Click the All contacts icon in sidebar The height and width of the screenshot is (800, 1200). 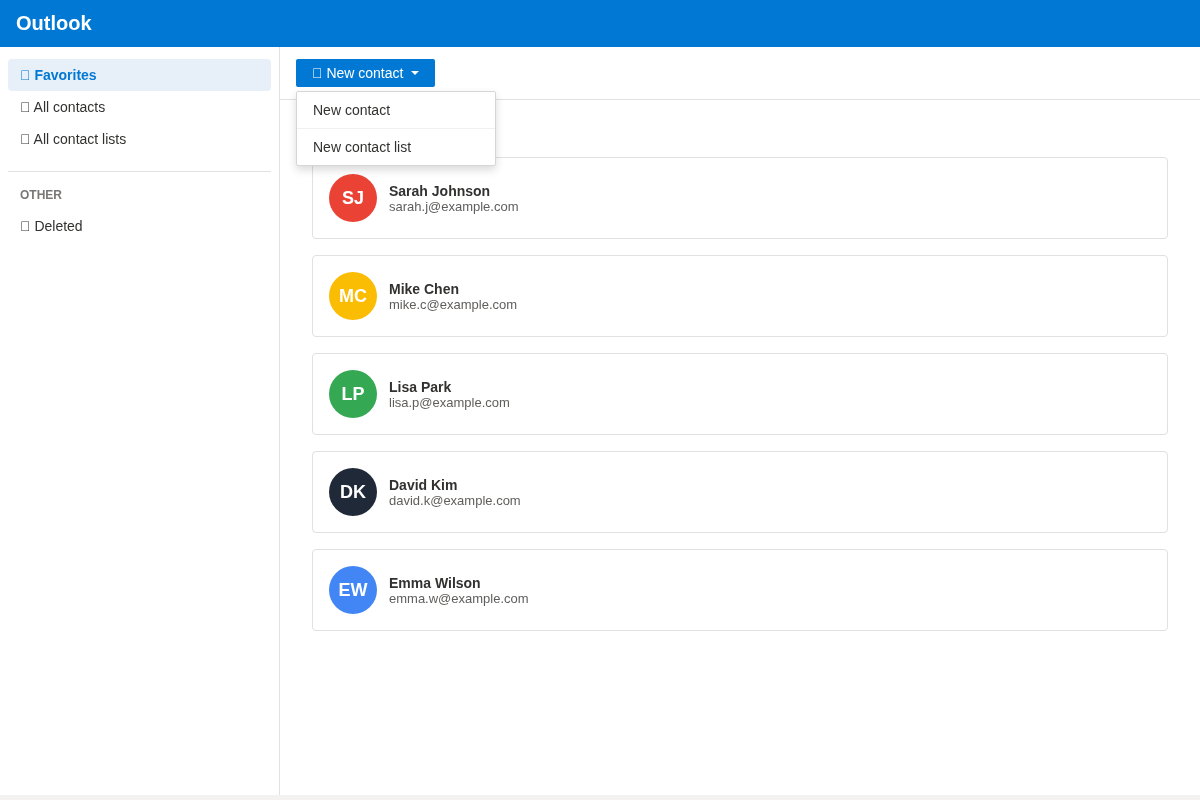[24, 107]
